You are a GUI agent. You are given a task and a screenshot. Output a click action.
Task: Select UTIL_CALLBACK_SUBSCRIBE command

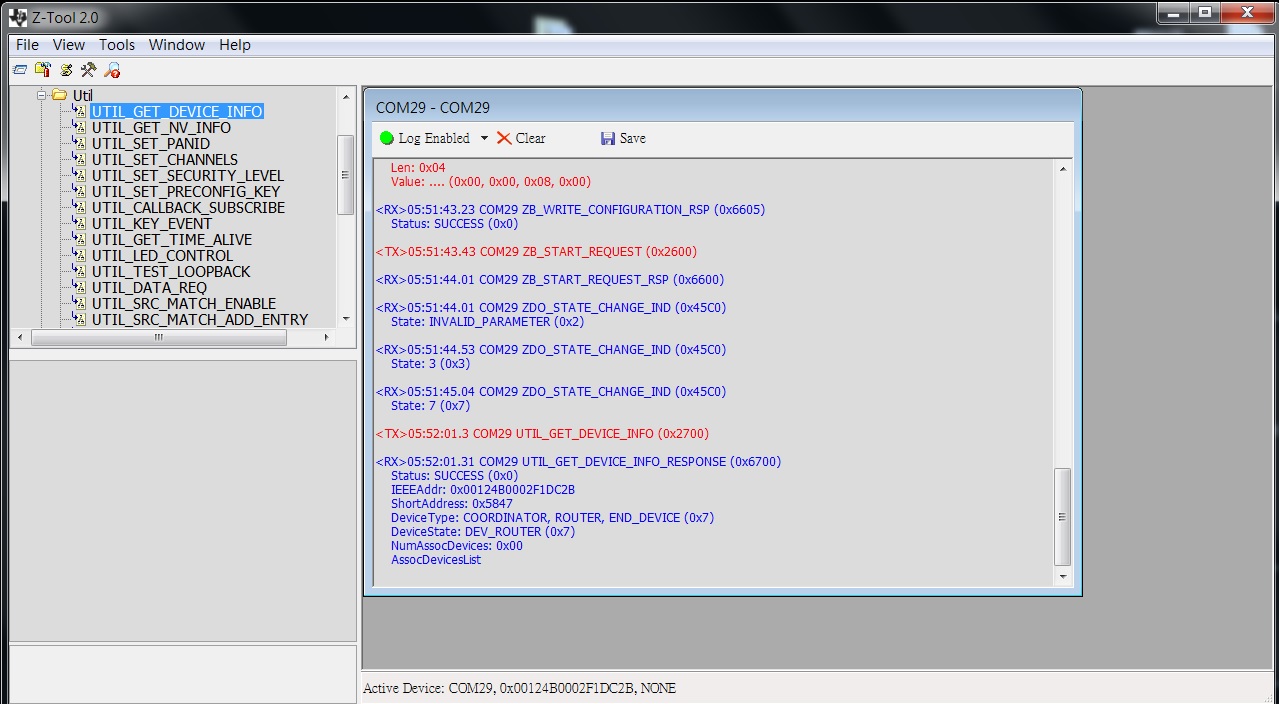188,207
